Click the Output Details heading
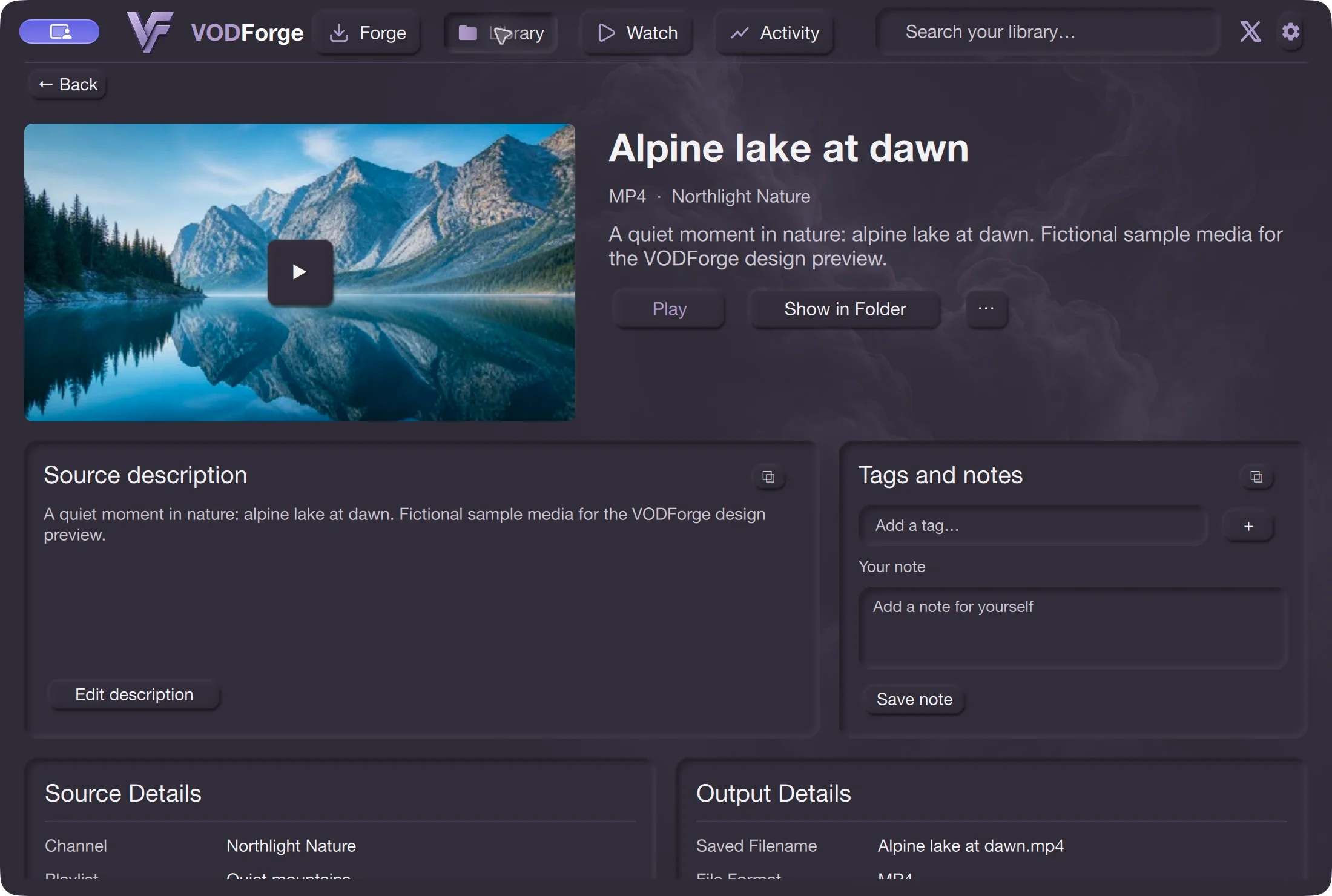Screen dimensions: 1332x896 [774, 793]
